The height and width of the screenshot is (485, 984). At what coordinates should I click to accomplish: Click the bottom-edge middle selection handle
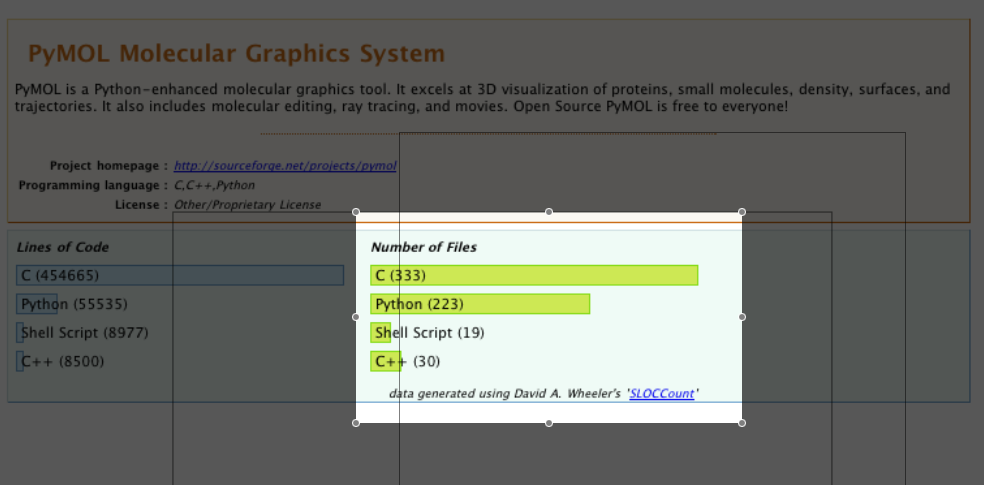point(549,423)
